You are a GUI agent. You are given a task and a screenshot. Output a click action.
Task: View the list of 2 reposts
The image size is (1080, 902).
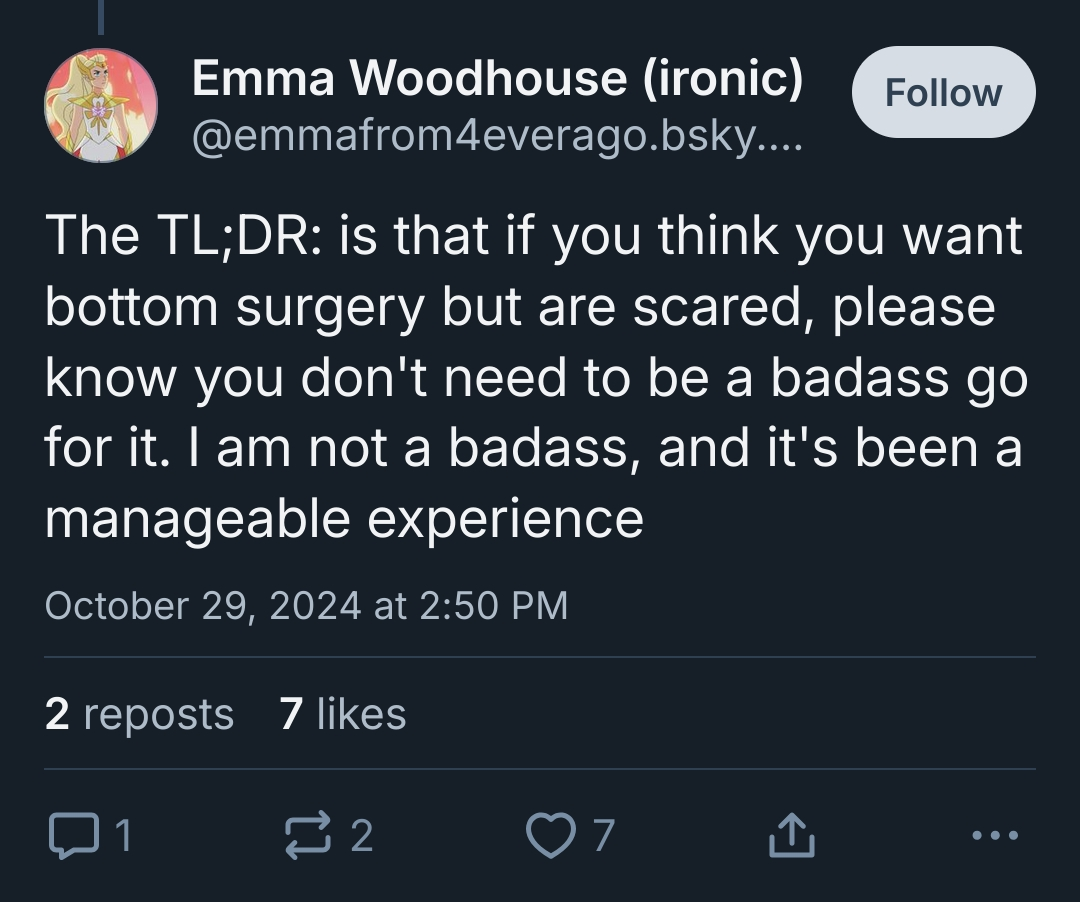(x=139, y=714)
